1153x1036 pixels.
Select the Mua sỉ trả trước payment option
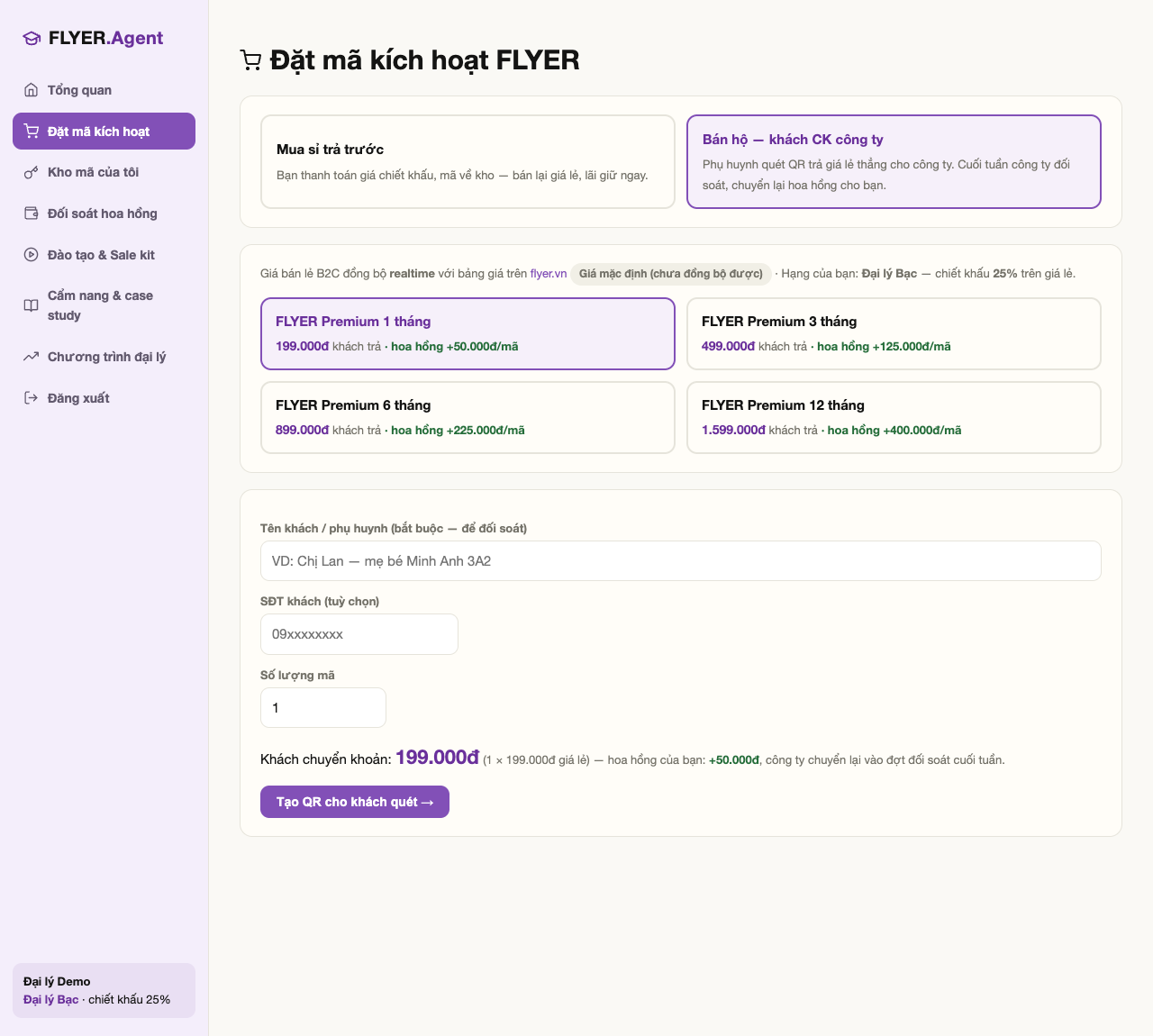click(x=468, y=161)
